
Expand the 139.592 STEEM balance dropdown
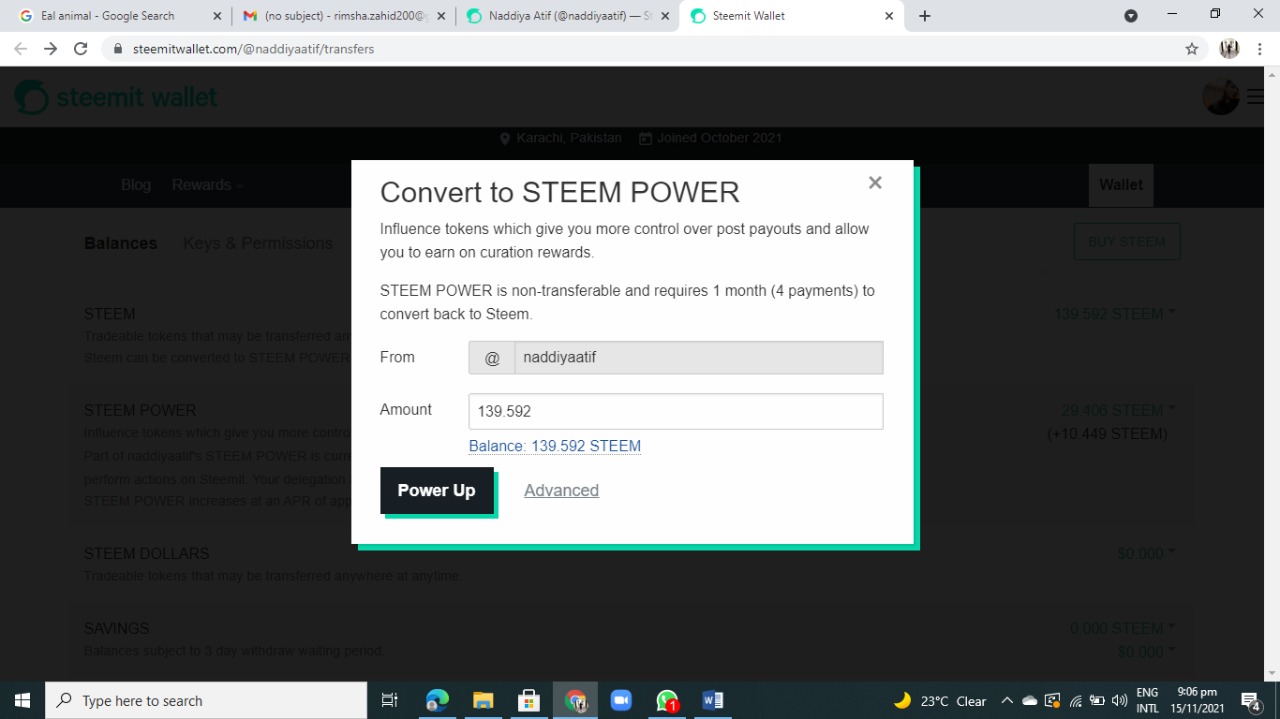(1115, 313)
